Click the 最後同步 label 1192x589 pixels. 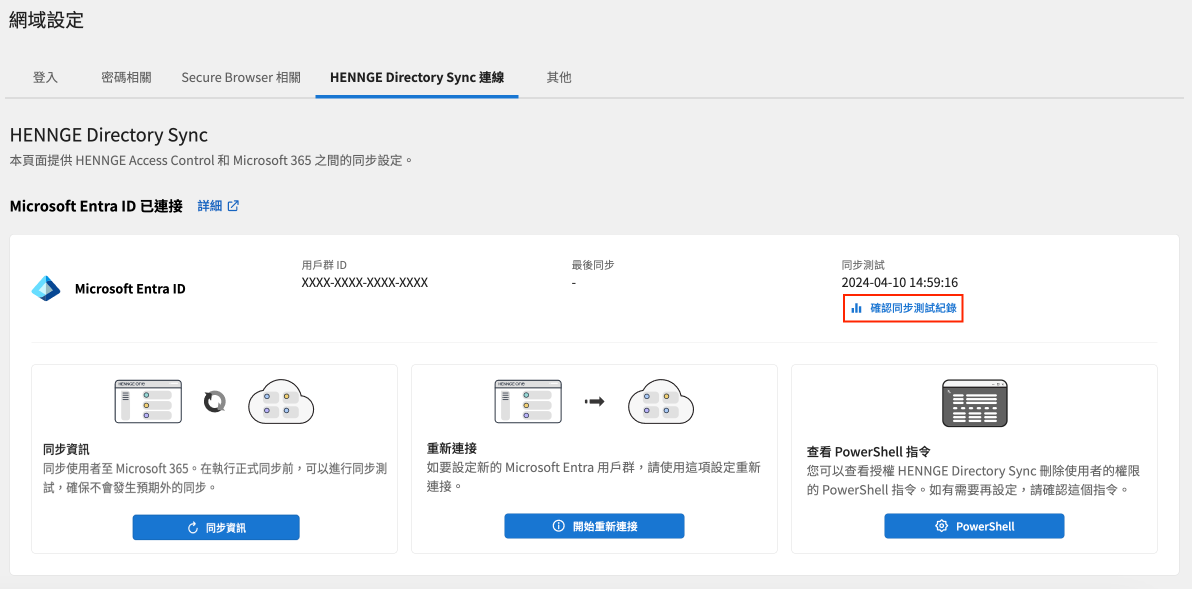(x=593, y=265)
